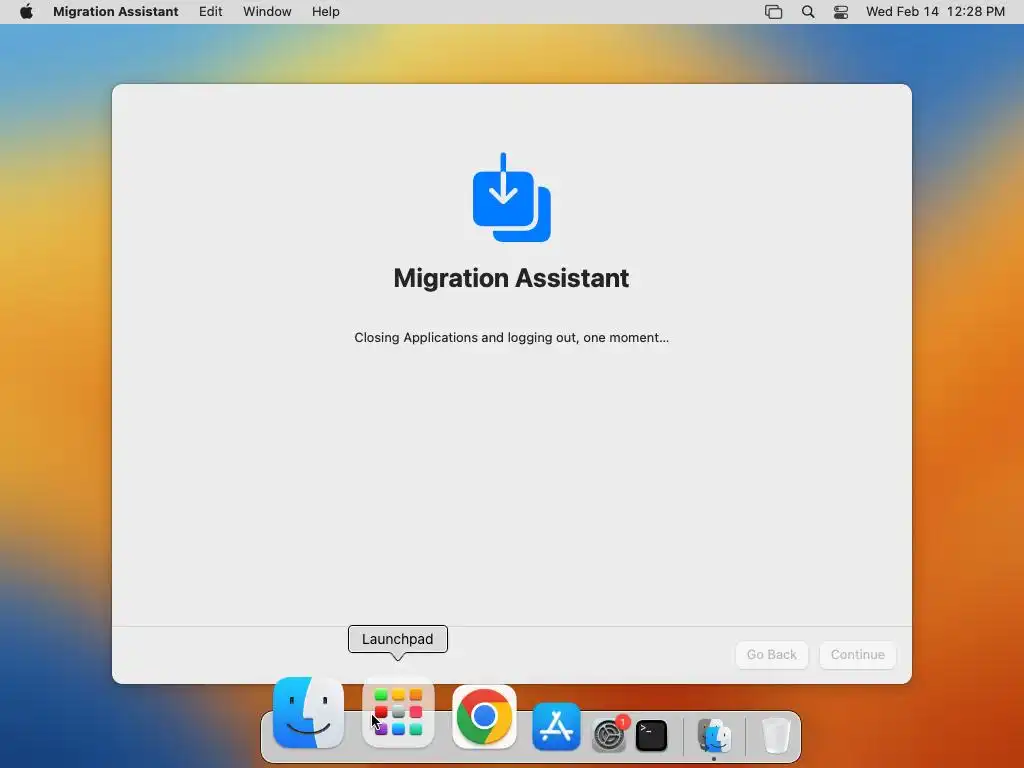Open Terminal from the Dock

(x=651, y=735)
